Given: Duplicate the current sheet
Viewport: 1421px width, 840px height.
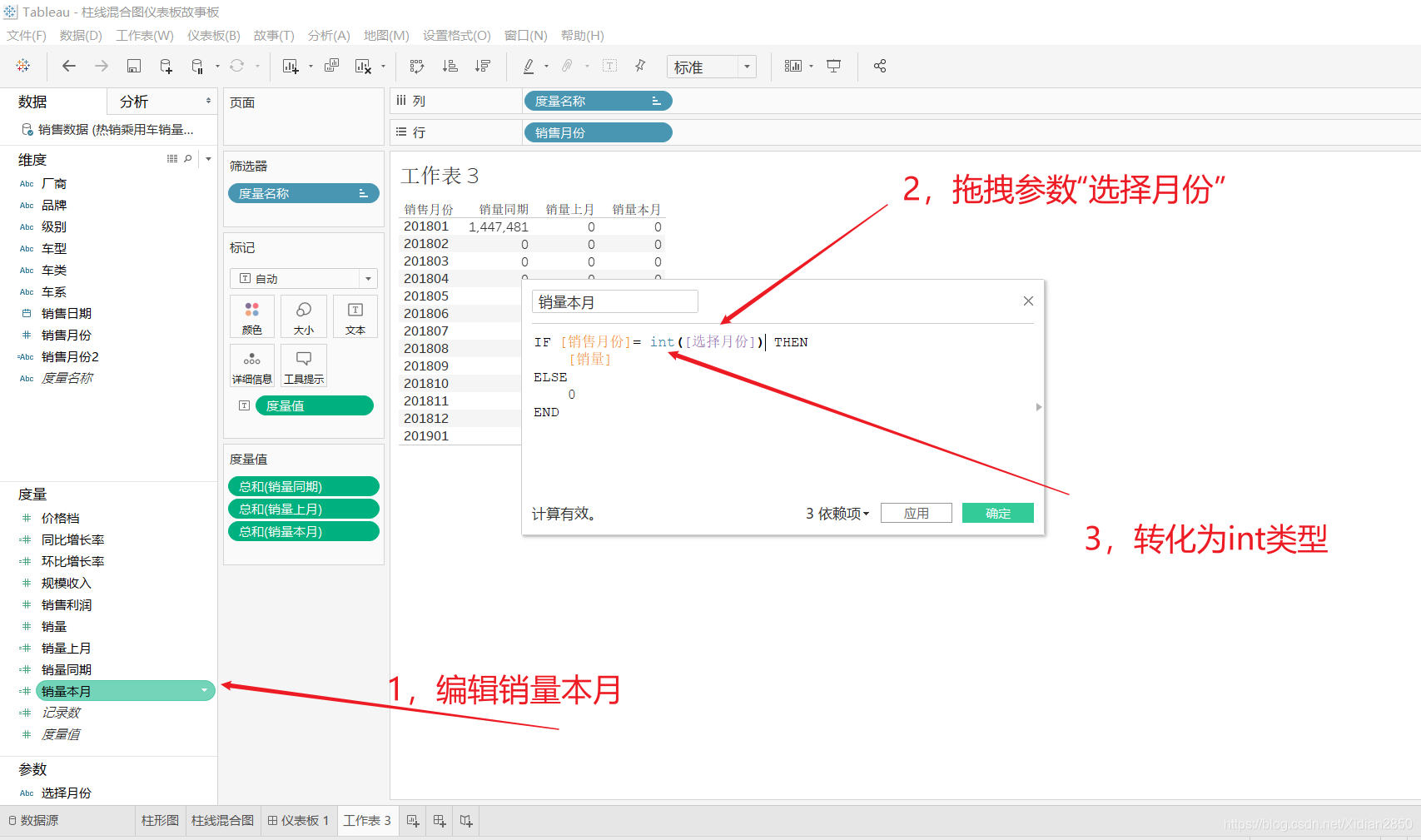Looking at the screenshot, I should coord(331,66).
